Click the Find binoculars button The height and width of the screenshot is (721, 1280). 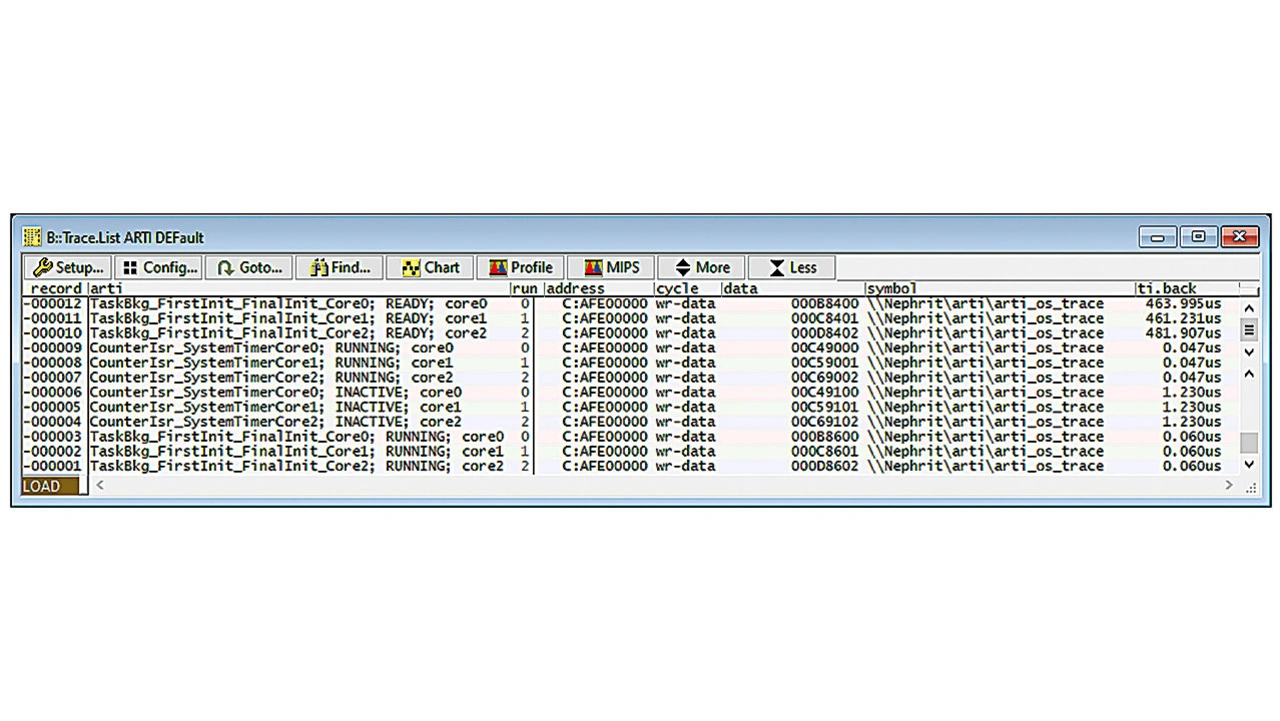(x=340, y=268)
